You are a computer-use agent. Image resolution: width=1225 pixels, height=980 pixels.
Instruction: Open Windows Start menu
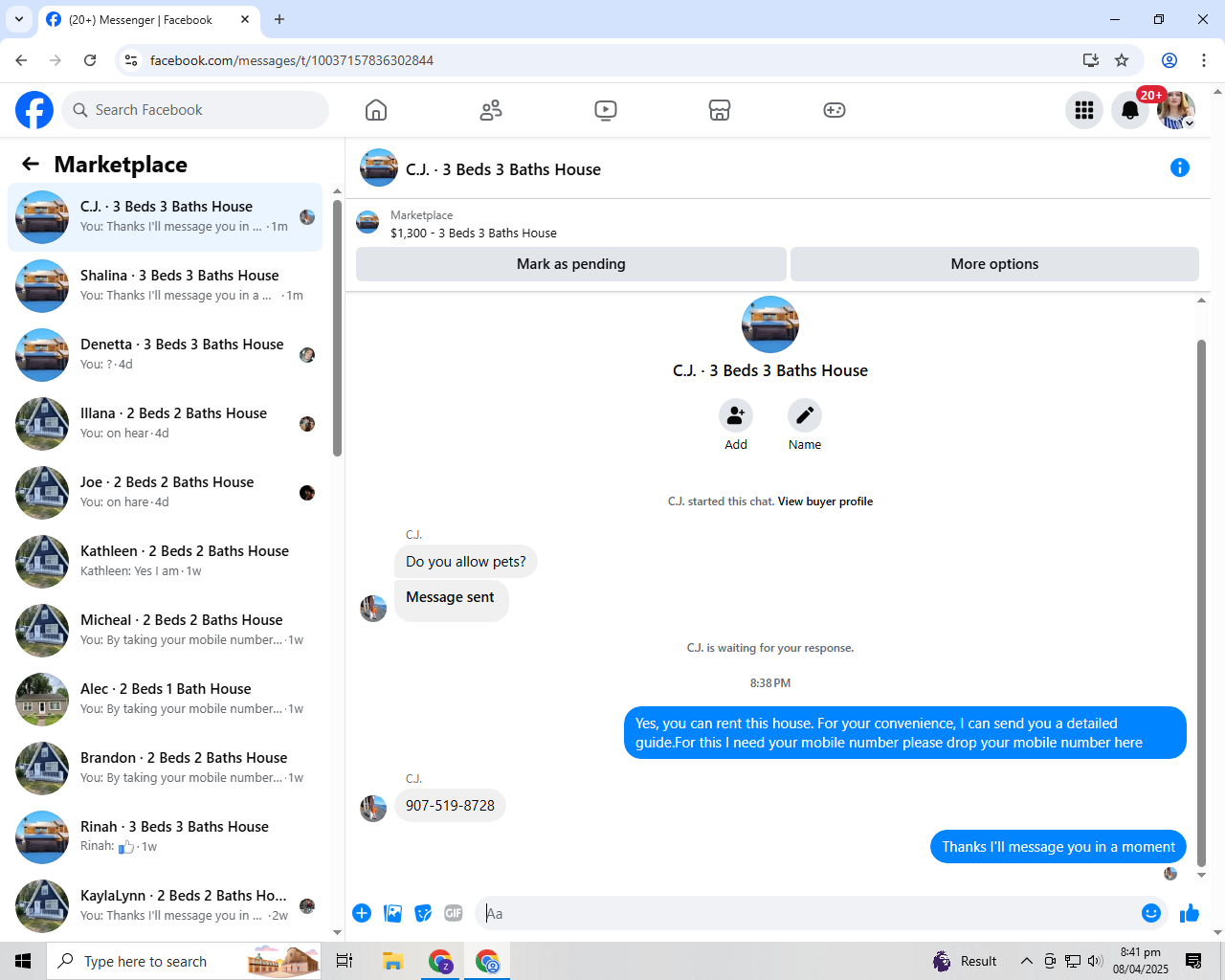[23, 961]
